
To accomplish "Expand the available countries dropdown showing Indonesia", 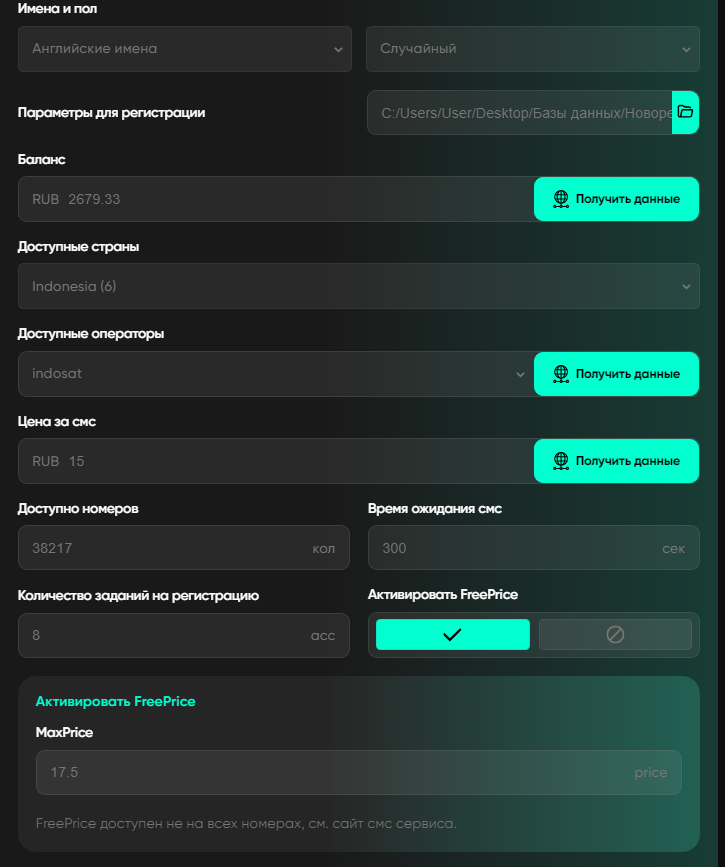I will point(358,286).
